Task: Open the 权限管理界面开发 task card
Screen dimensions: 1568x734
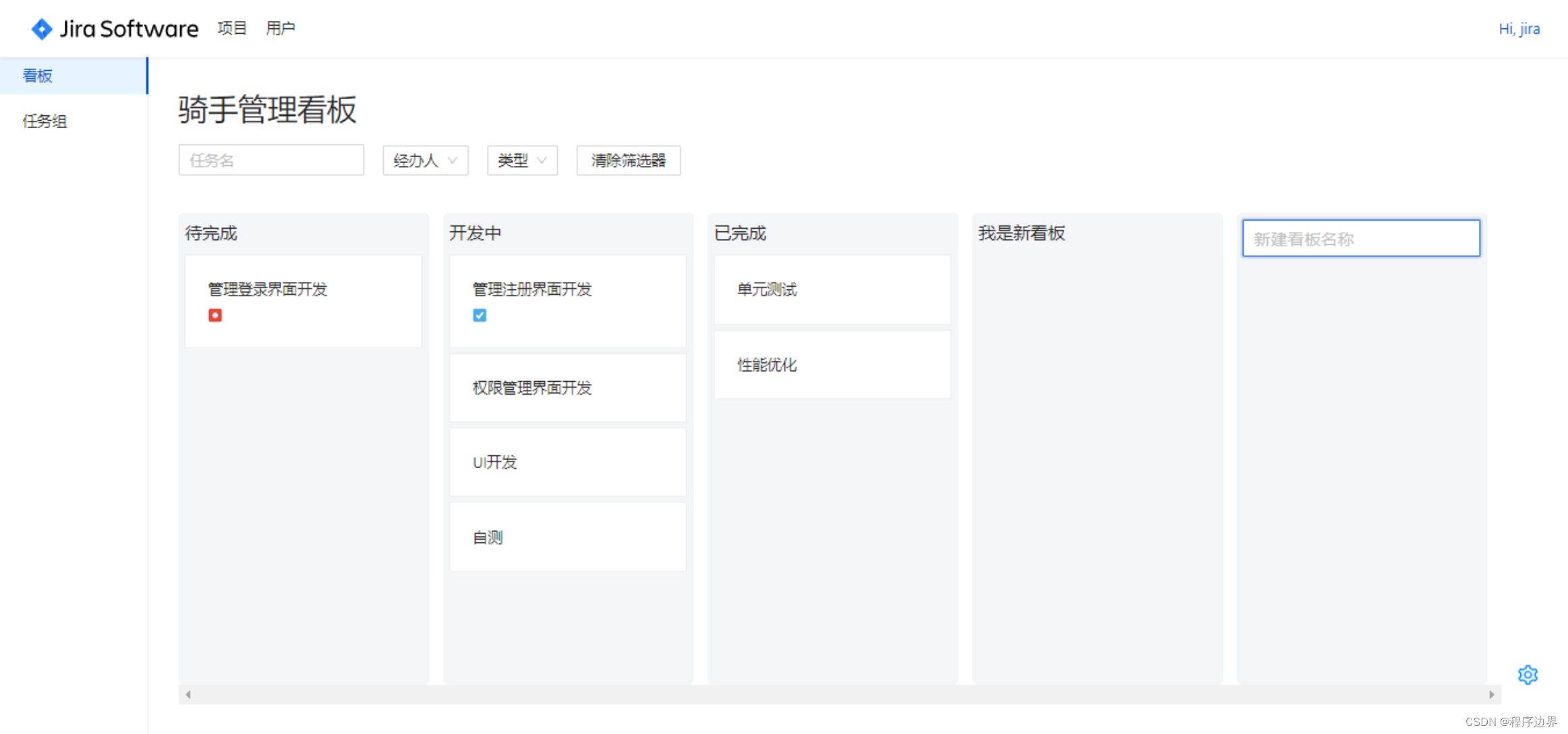Action: click(568, 388)
